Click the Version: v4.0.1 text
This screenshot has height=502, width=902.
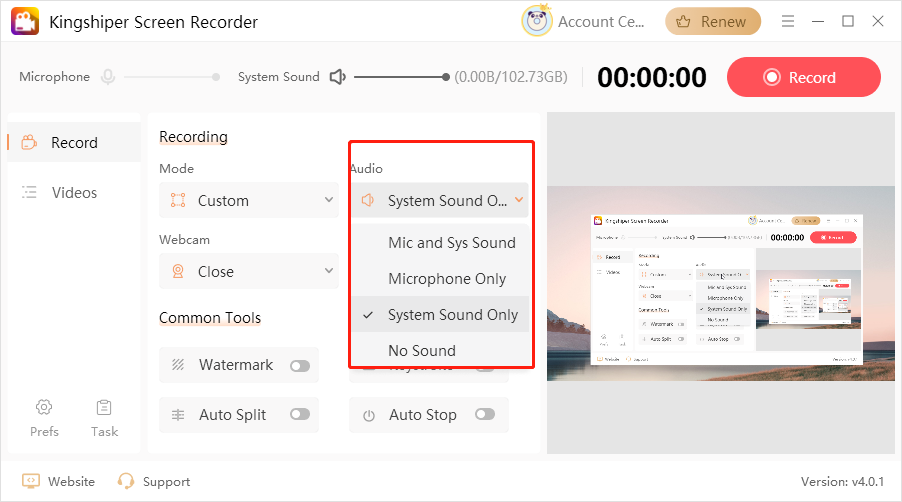tap(842, 481)
